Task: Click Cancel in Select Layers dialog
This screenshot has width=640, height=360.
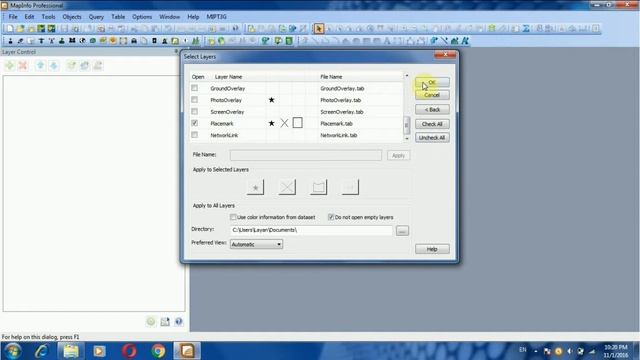Action: click(432, 95)
